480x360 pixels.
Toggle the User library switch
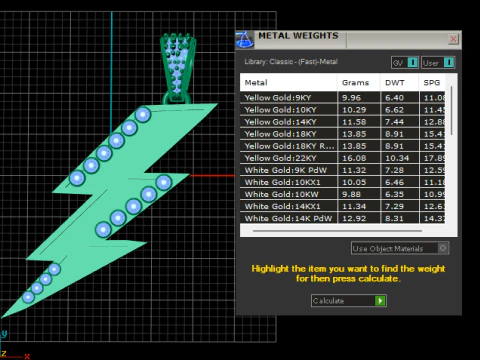(438, 62)
